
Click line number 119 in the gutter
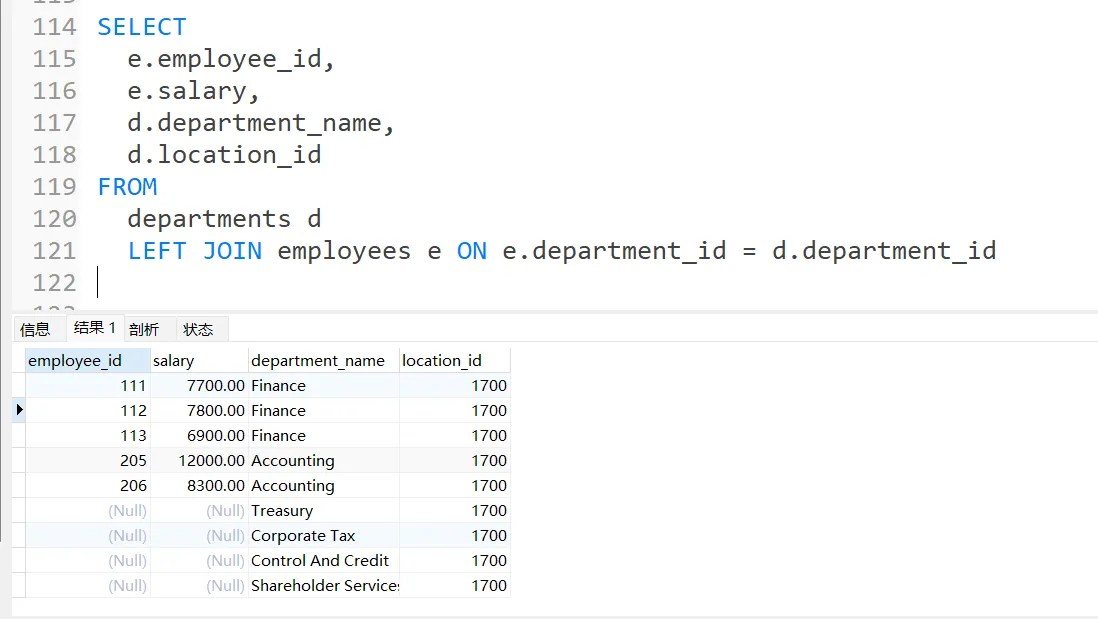point(54,187)
